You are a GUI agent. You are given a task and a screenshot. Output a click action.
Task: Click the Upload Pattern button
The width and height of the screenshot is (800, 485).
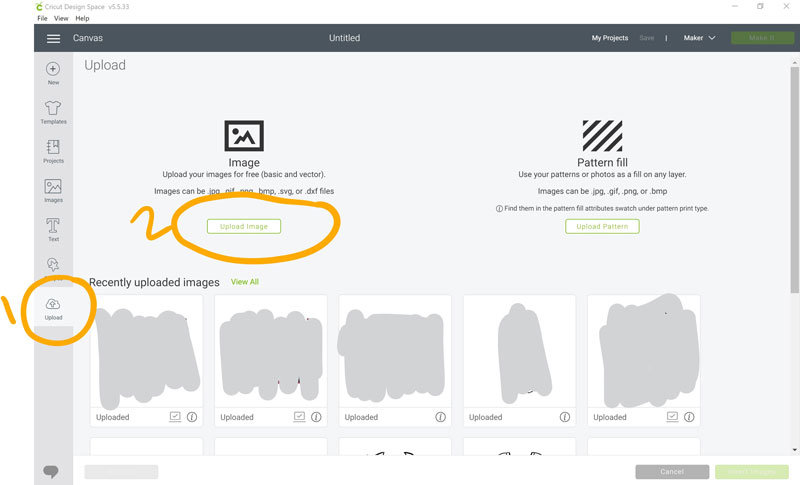point(602,226)
